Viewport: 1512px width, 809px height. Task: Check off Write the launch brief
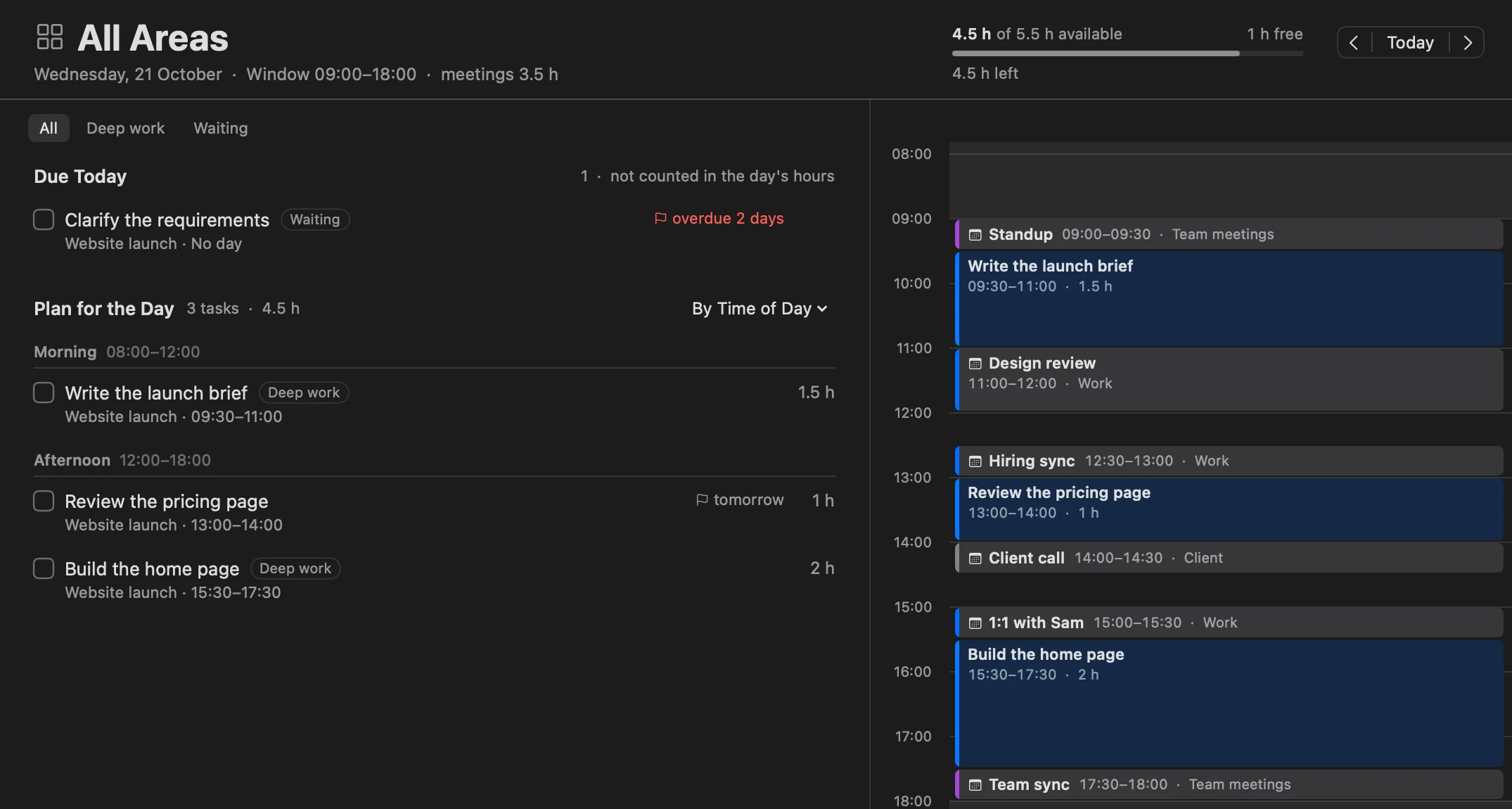click(x=44, y=393)
